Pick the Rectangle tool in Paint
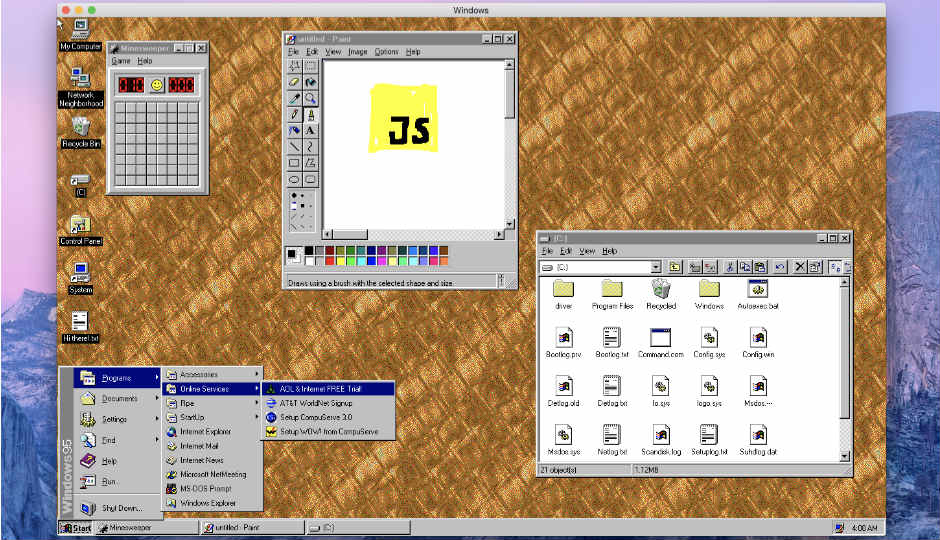 click(294, 163)
